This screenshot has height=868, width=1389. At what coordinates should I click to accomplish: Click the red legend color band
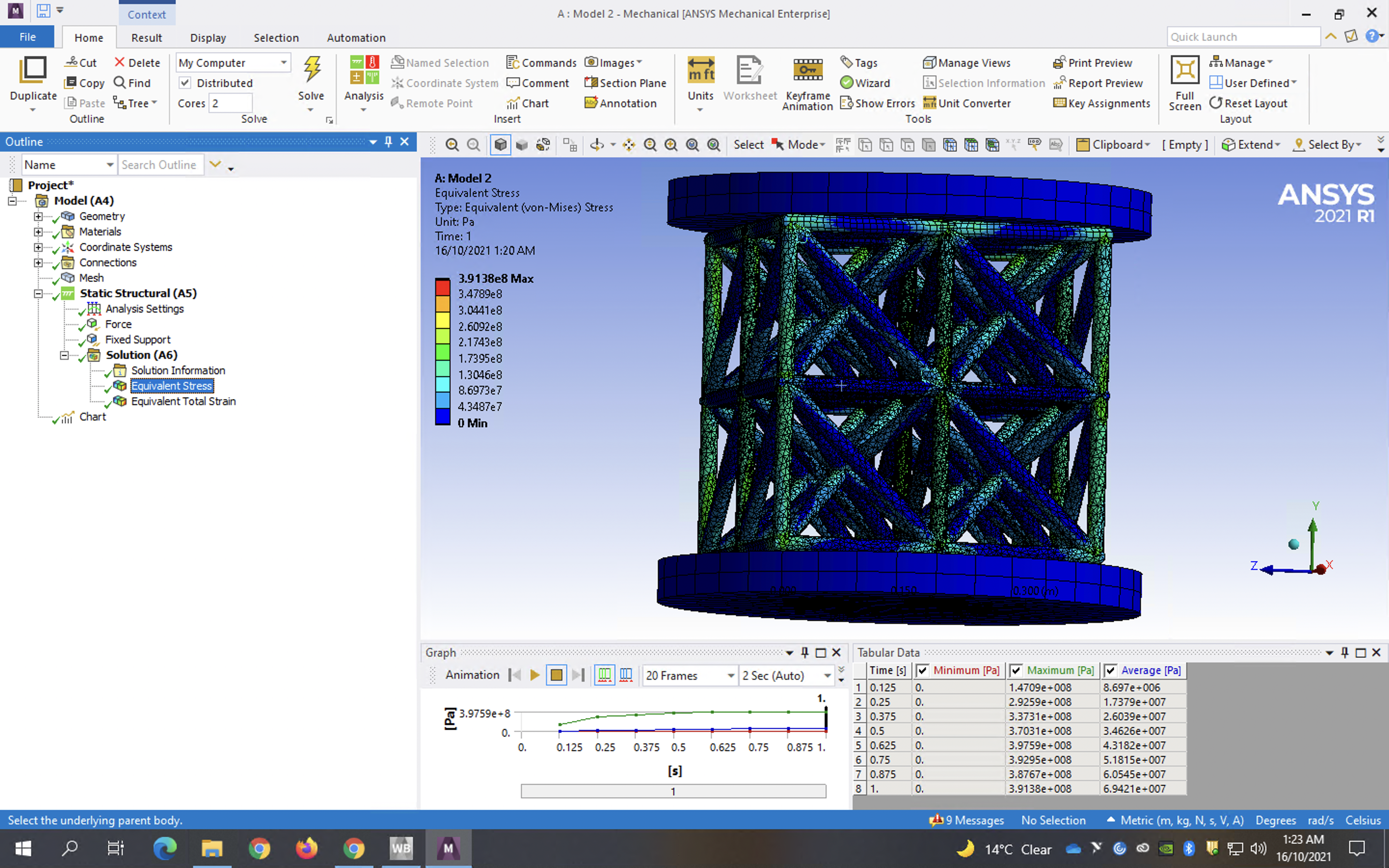click(442, 287)
